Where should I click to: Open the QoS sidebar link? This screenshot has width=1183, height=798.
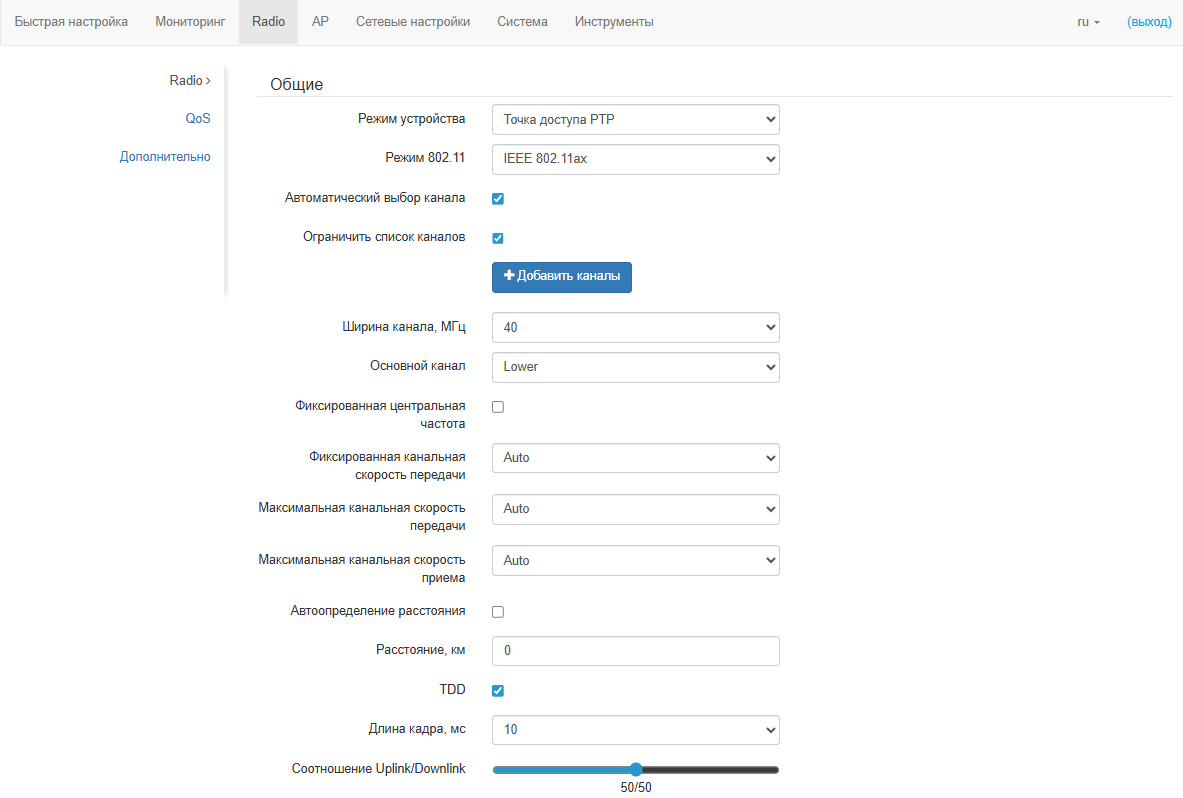[x=198, y=118]
